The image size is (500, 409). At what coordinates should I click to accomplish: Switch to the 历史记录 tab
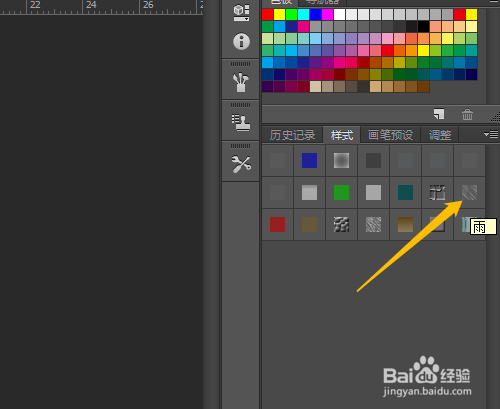292,135
